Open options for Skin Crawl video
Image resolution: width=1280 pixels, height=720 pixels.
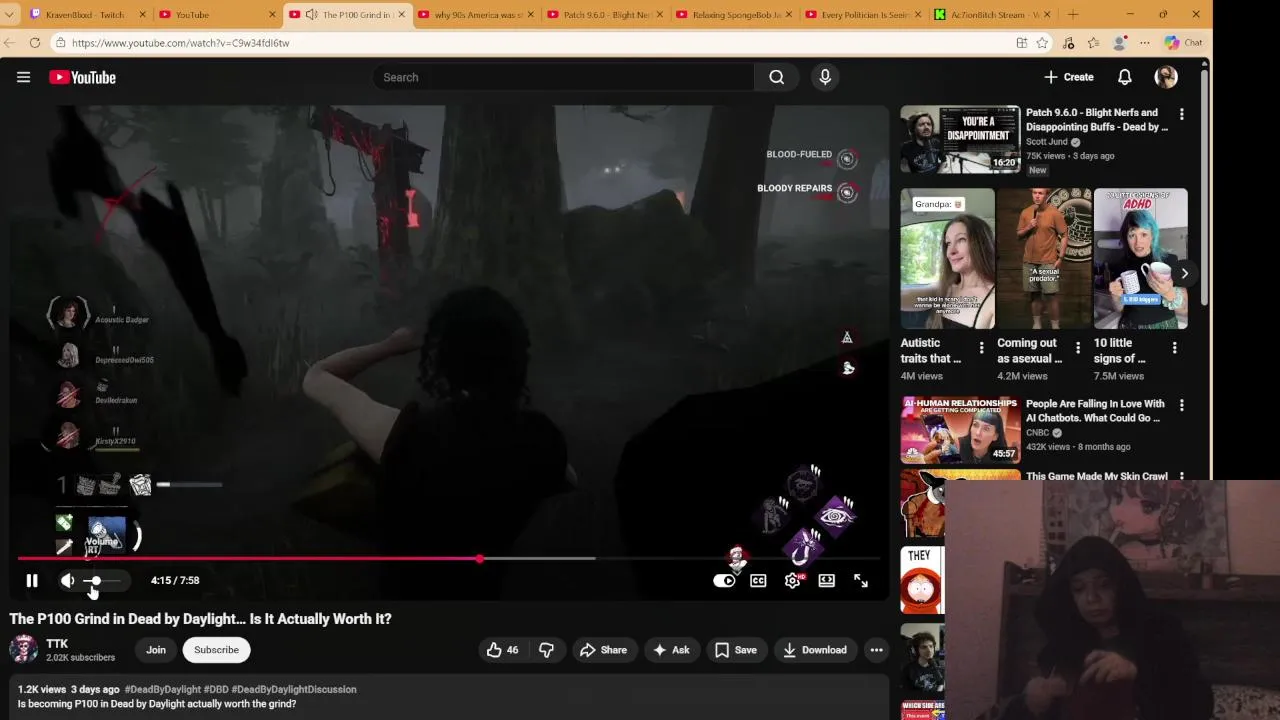(x=1181, y=477)
